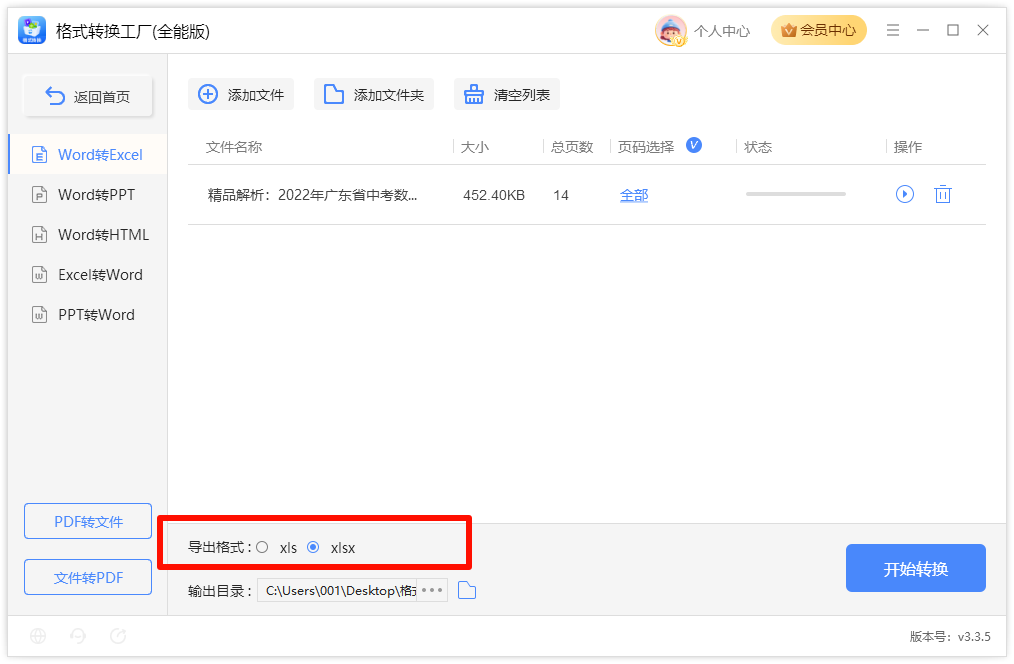Return to home via 返回首页 button
The width and height of the screenshot is (1014, 664).
pos(88,96)
